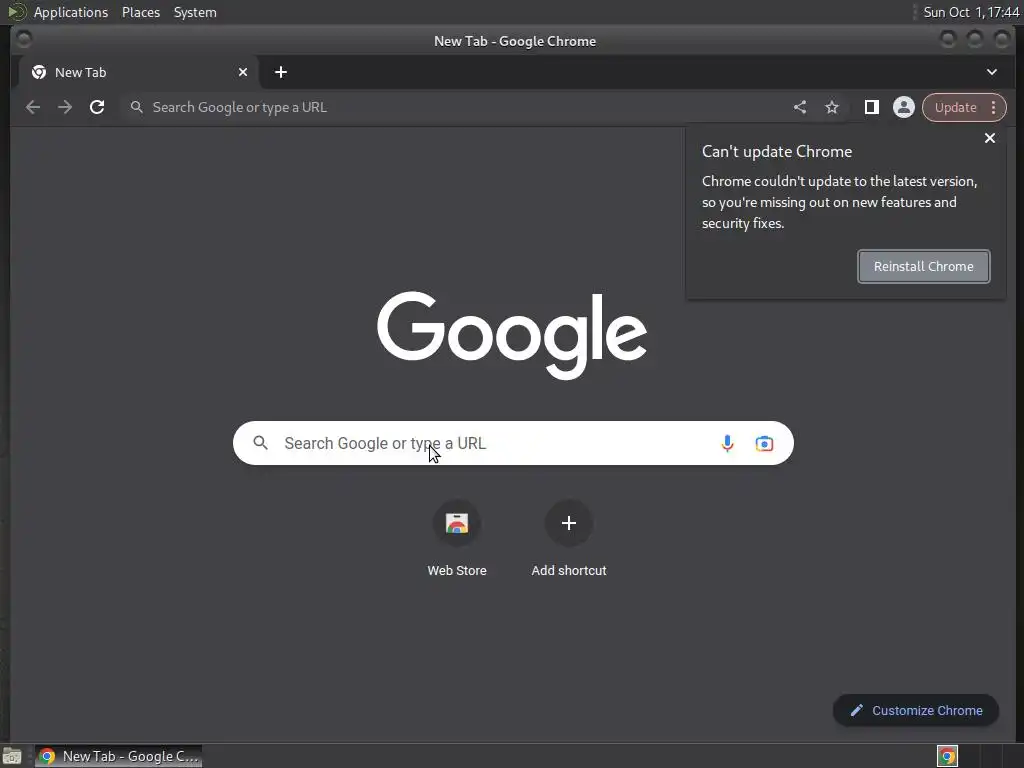Open Customize Chrome

[916, 711]
